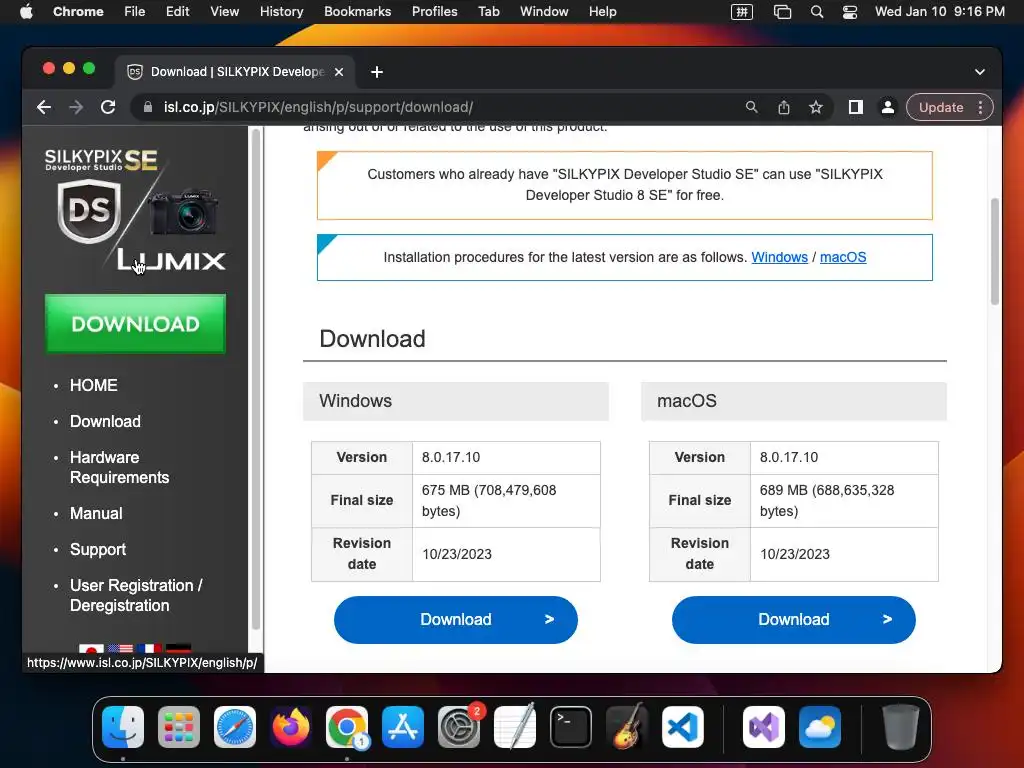Open the View menu
This screenshot has width=1024, height=768.
(x=225, y=12)
